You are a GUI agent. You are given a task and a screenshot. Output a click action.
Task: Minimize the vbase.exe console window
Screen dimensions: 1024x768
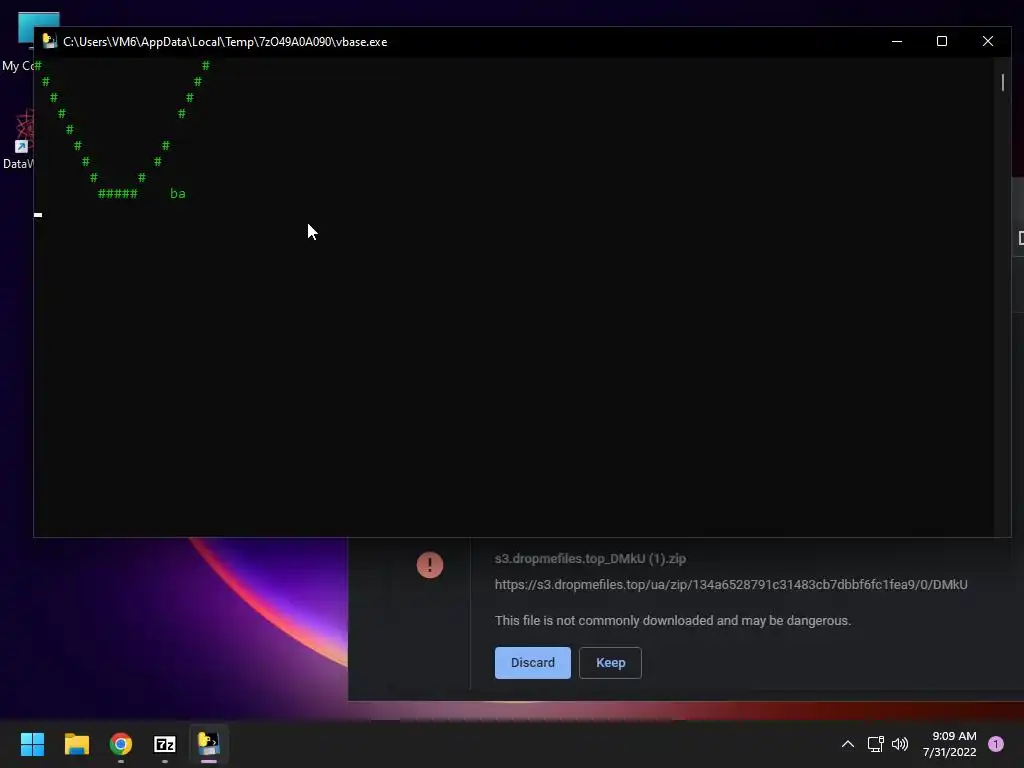(x=897, y=41)
